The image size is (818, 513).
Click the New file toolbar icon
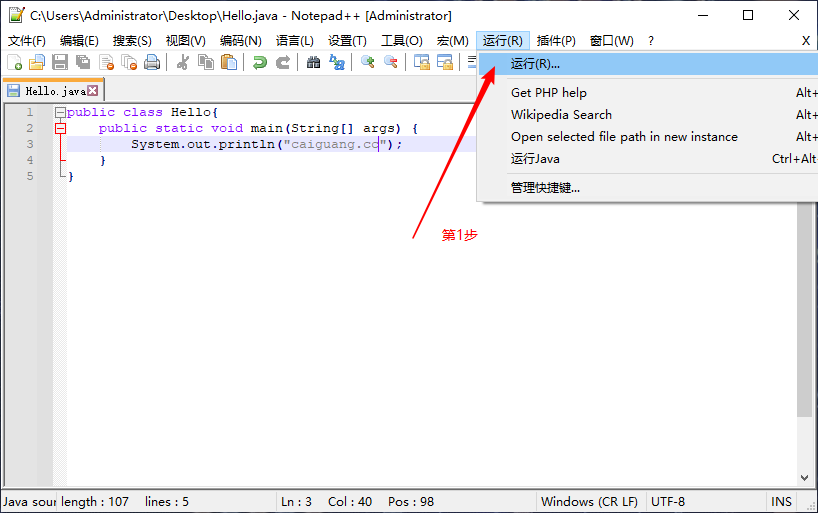coord(15,62)
